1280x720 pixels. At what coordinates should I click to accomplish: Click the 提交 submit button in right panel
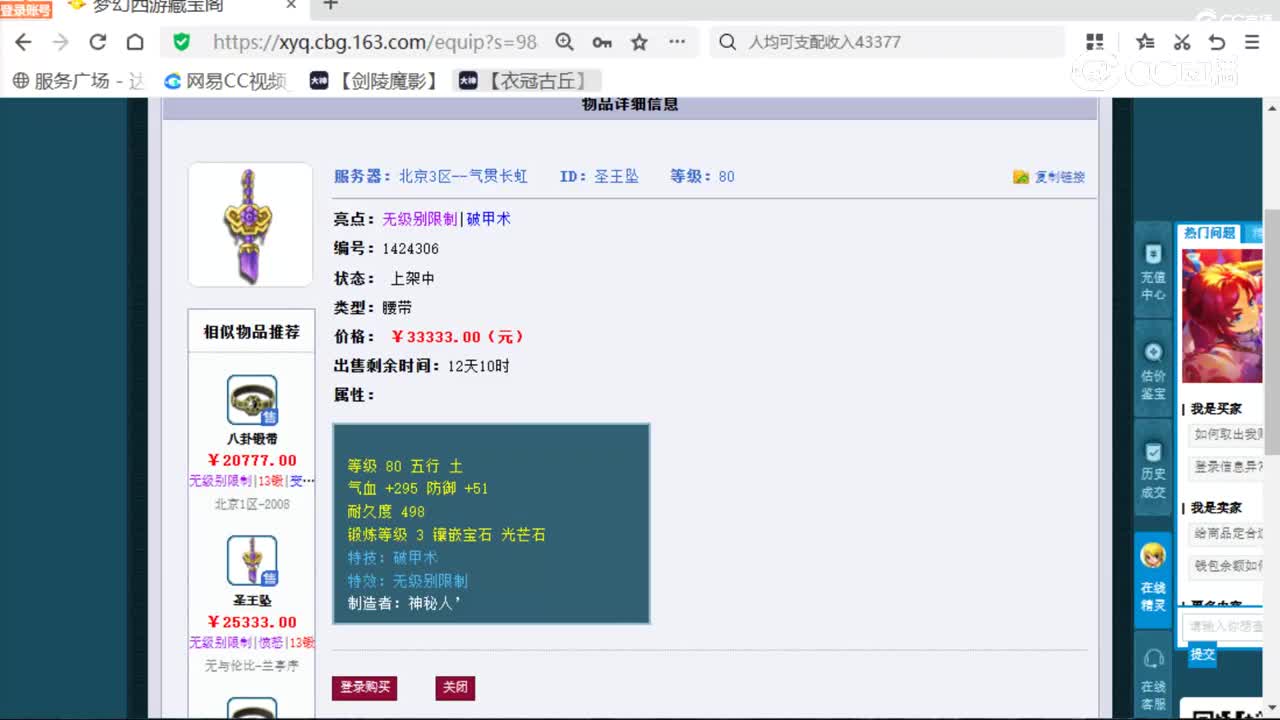pos(1200,655)
